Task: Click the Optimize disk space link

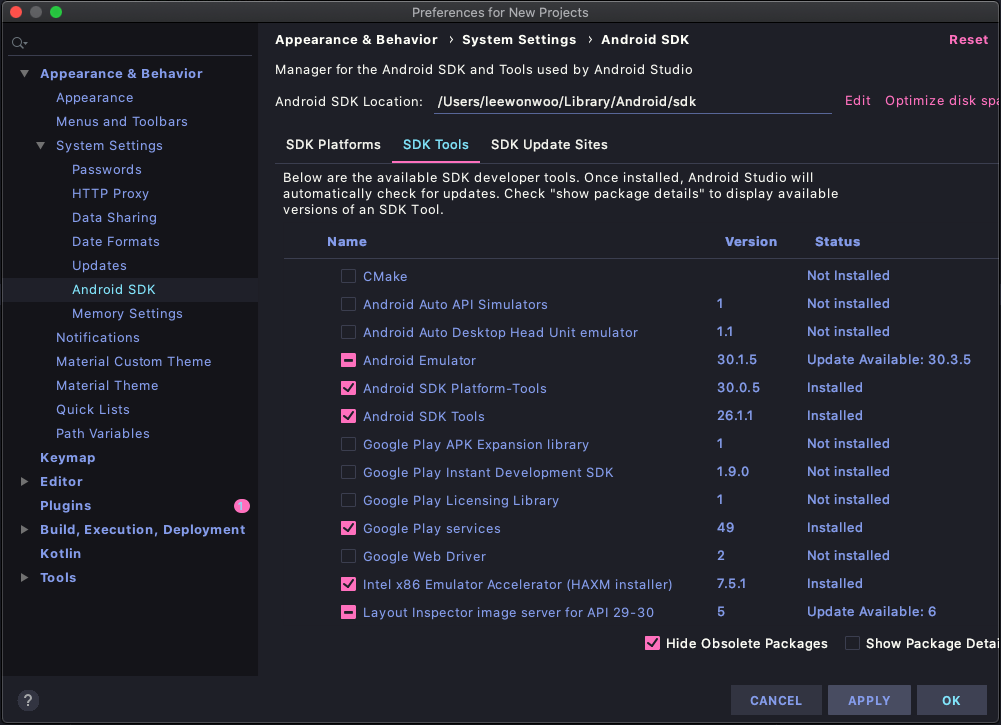Action: click(942, 101)
